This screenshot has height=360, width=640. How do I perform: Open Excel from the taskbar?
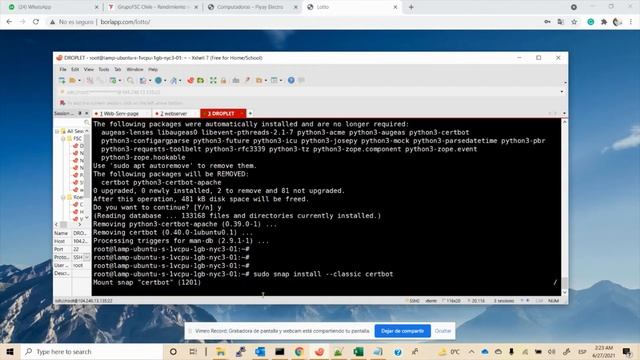click(358, 351)
